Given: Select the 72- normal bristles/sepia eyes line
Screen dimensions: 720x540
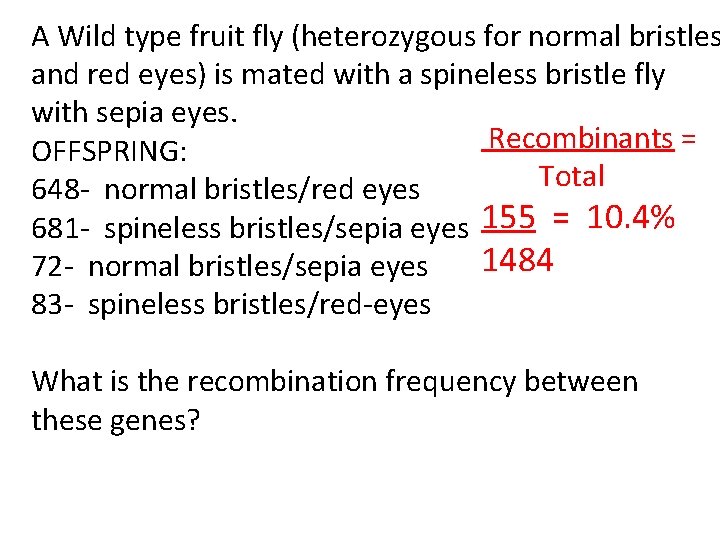Looking at the screenshot, I should click(229, 266).
